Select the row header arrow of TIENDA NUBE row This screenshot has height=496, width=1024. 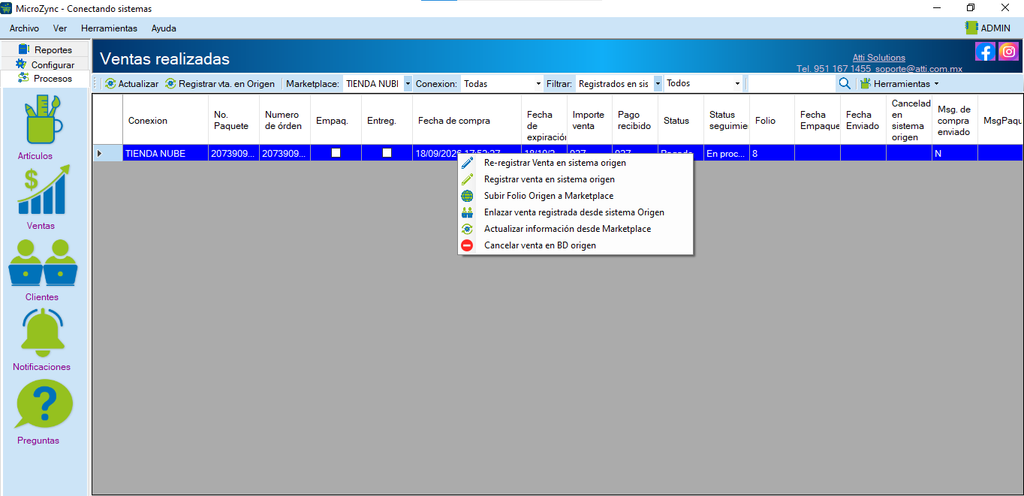click(107, 153)
